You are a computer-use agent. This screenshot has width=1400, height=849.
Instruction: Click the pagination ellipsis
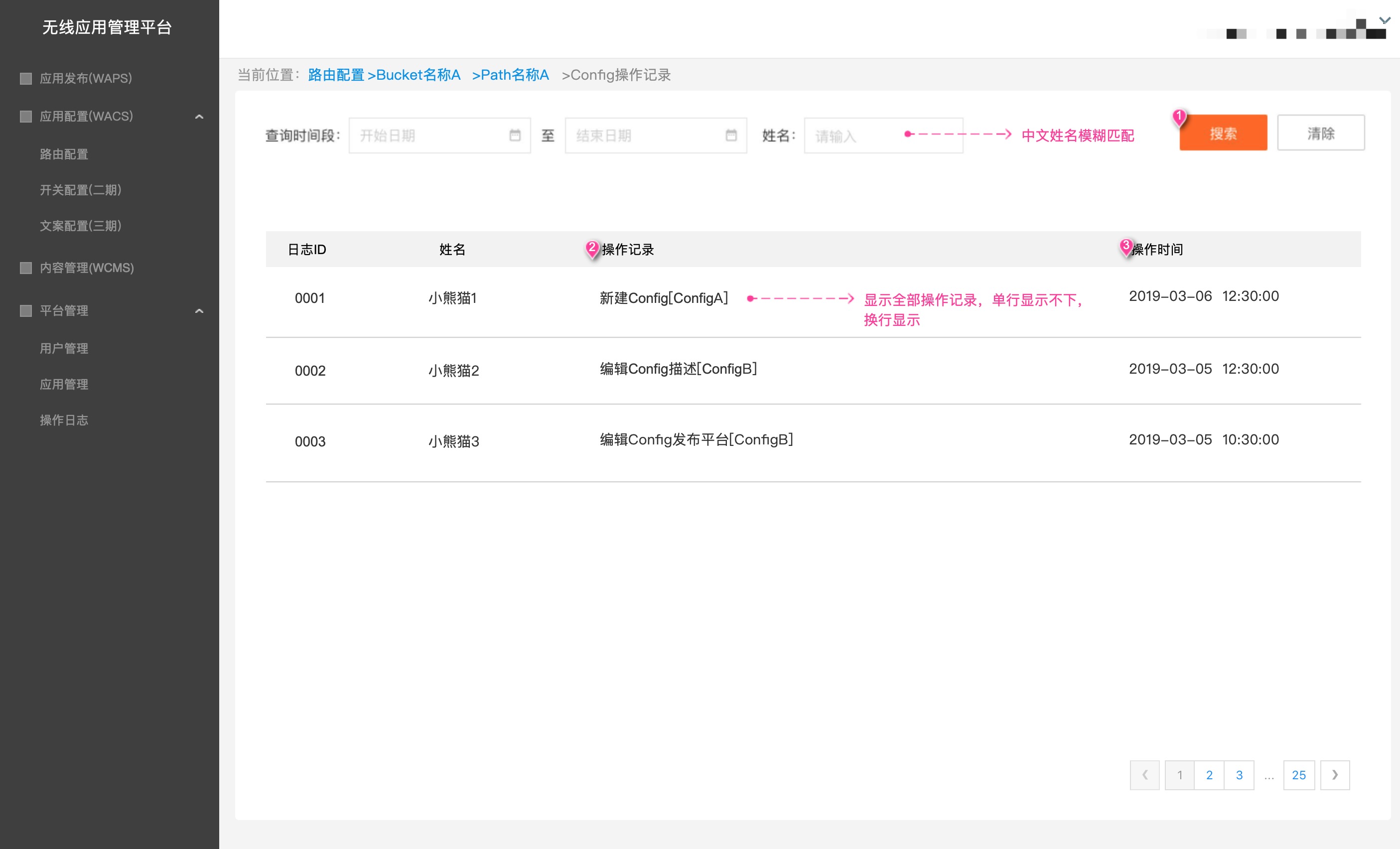tap(1269, 776)
